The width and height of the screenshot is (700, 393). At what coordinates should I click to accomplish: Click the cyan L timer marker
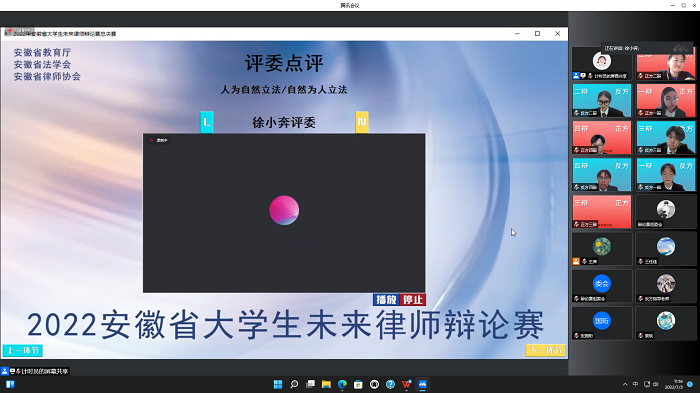coord(207,122)
